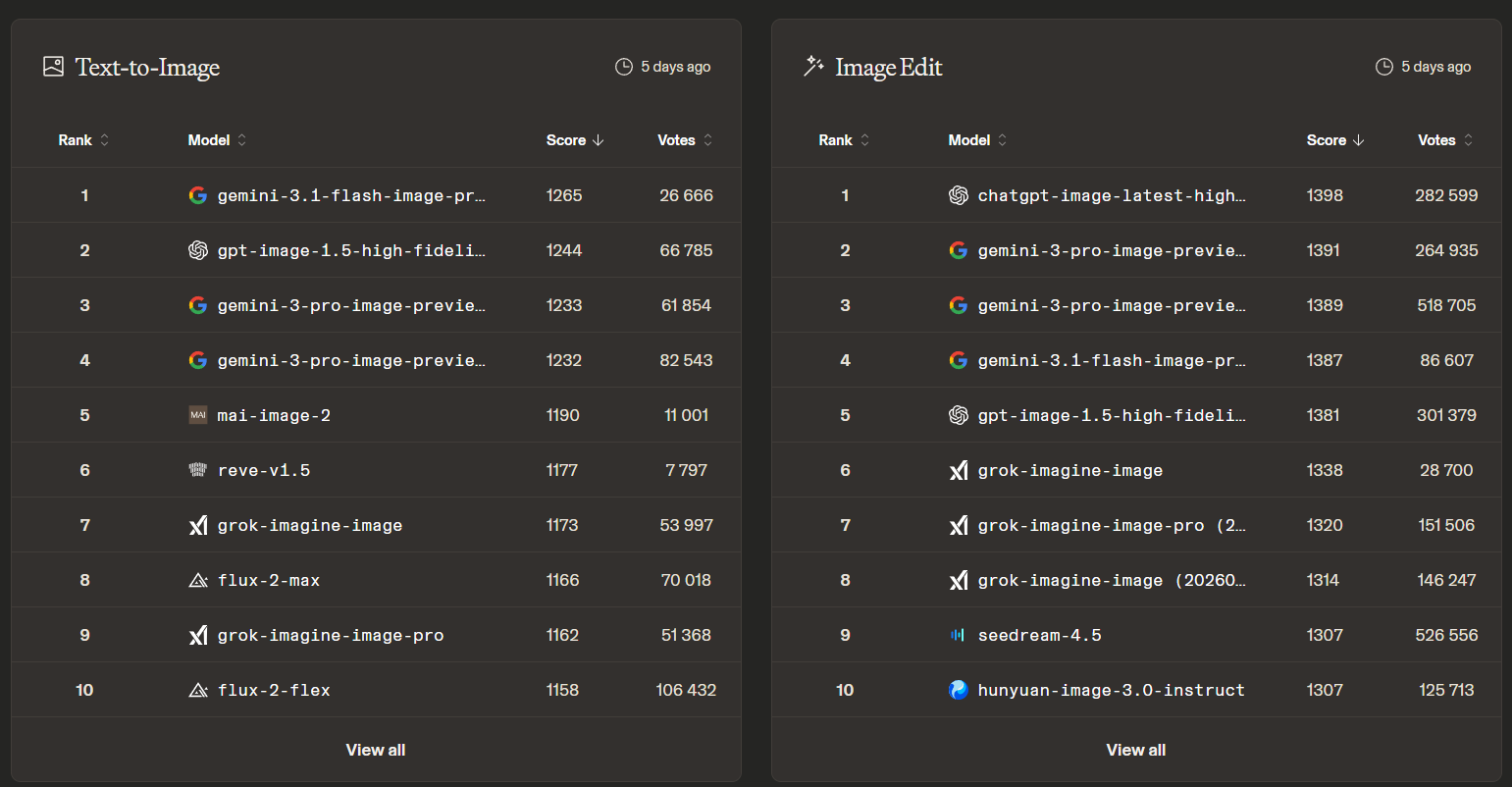Click '5 days ago' text in Image Edit panel

tap(1436, 67)
